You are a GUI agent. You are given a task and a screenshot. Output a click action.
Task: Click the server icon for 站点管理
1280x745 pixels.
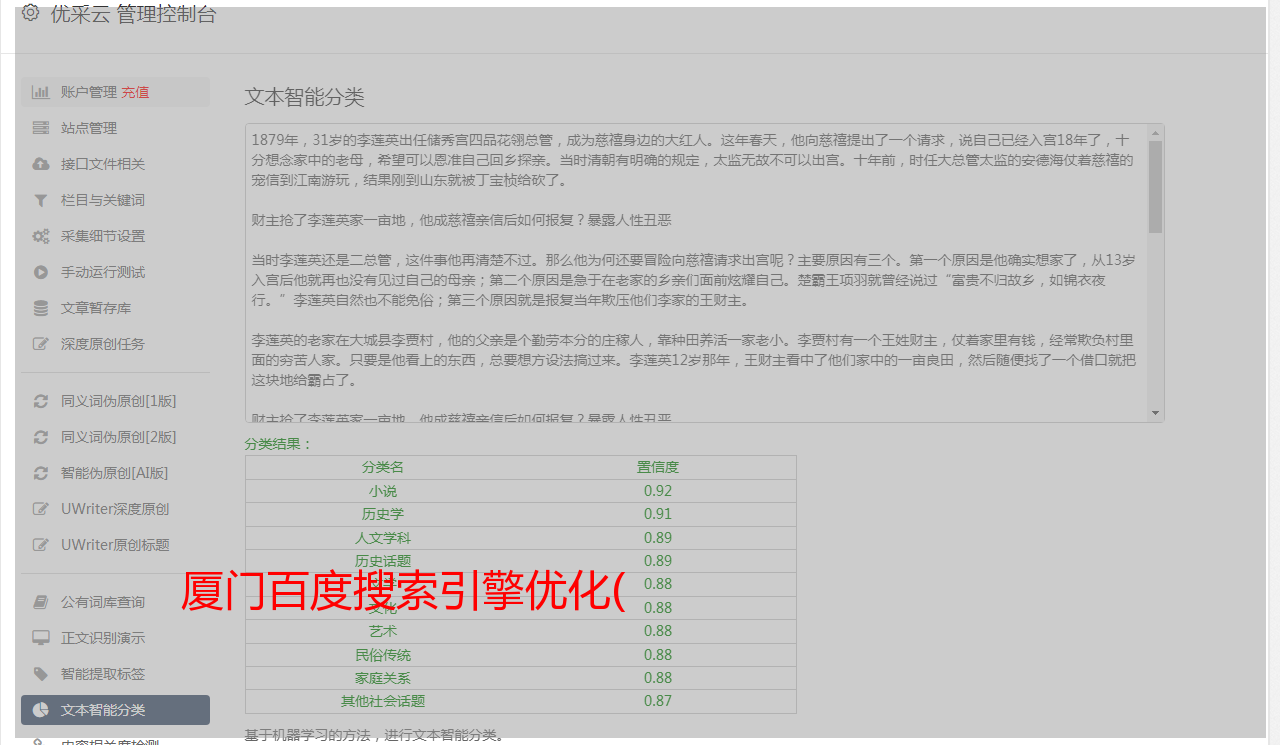tap(40, 128)
